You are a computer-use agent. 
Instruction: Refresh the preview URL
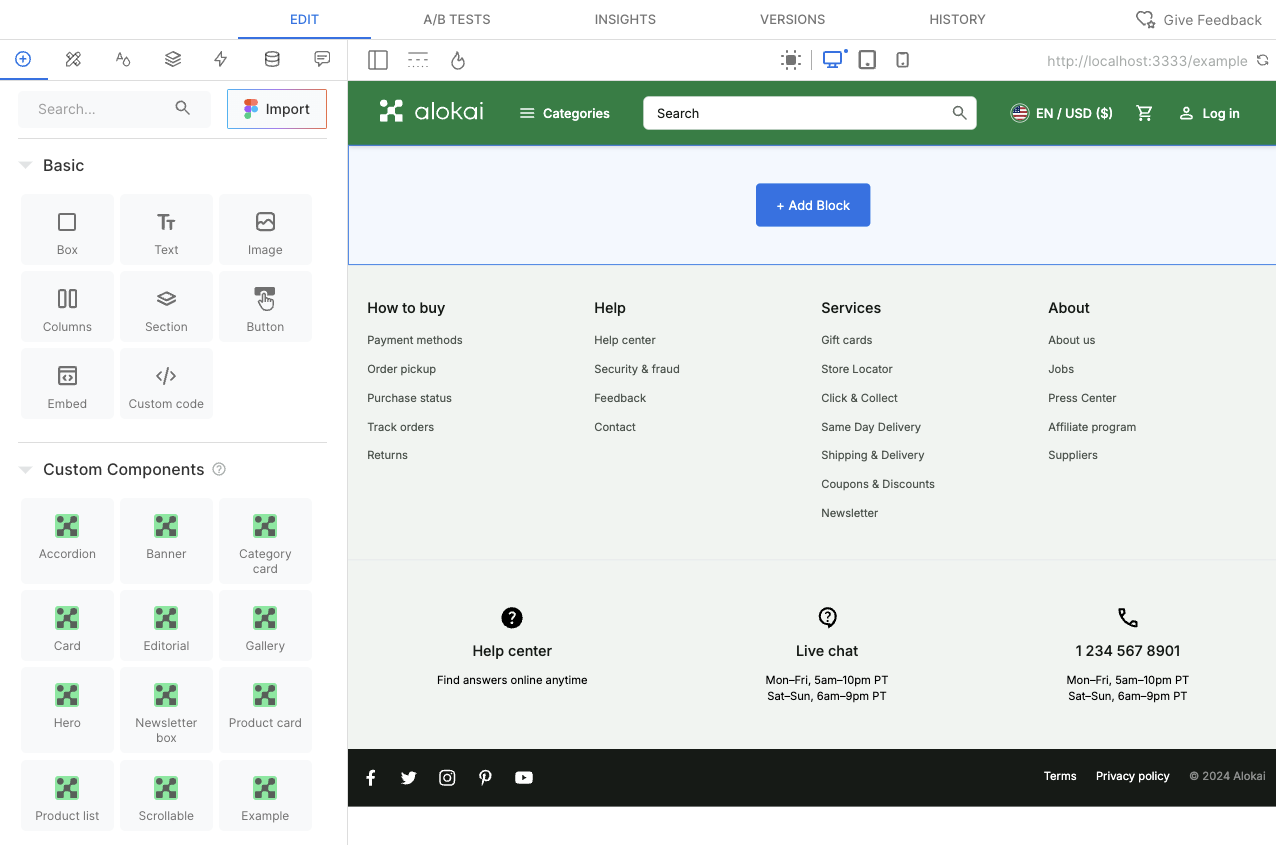1264,60
